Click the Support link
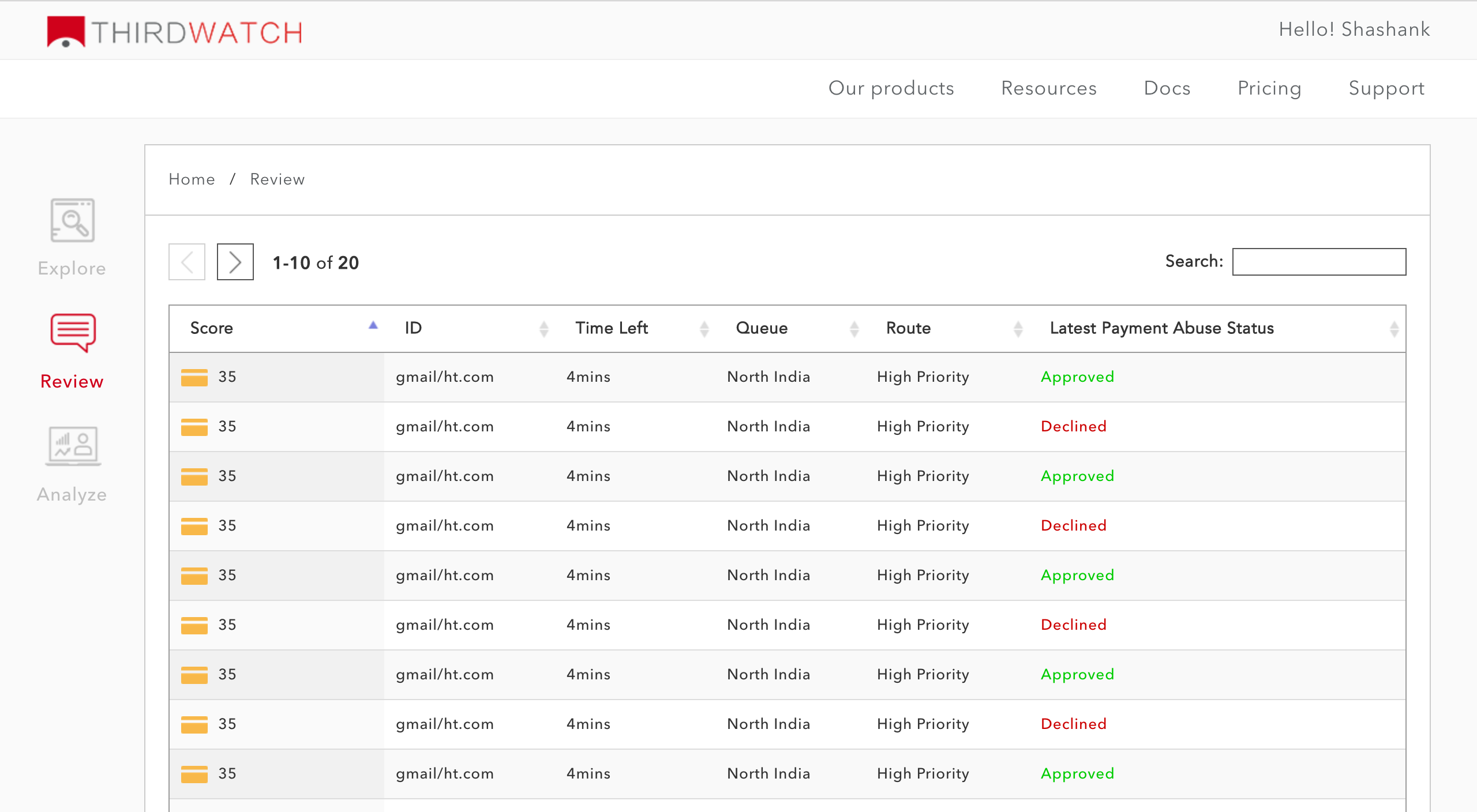This screenshot has width=1477, height=812. [1386, 88]
